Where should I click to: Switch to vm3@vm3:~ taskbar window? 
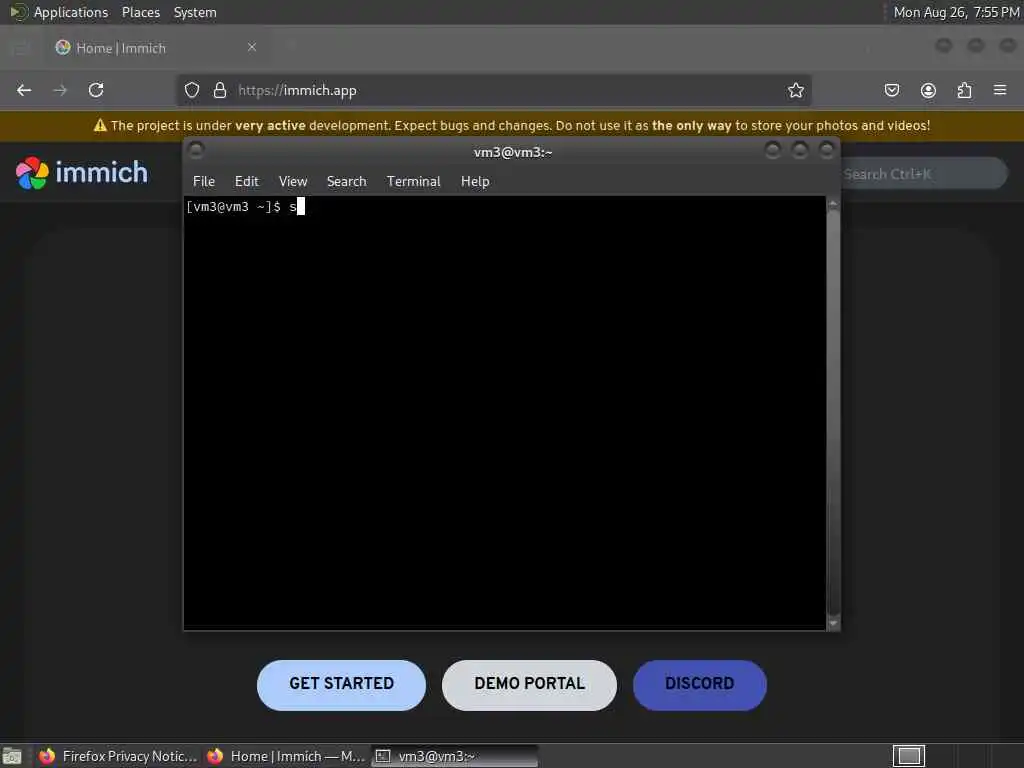(x=455, y=756)
